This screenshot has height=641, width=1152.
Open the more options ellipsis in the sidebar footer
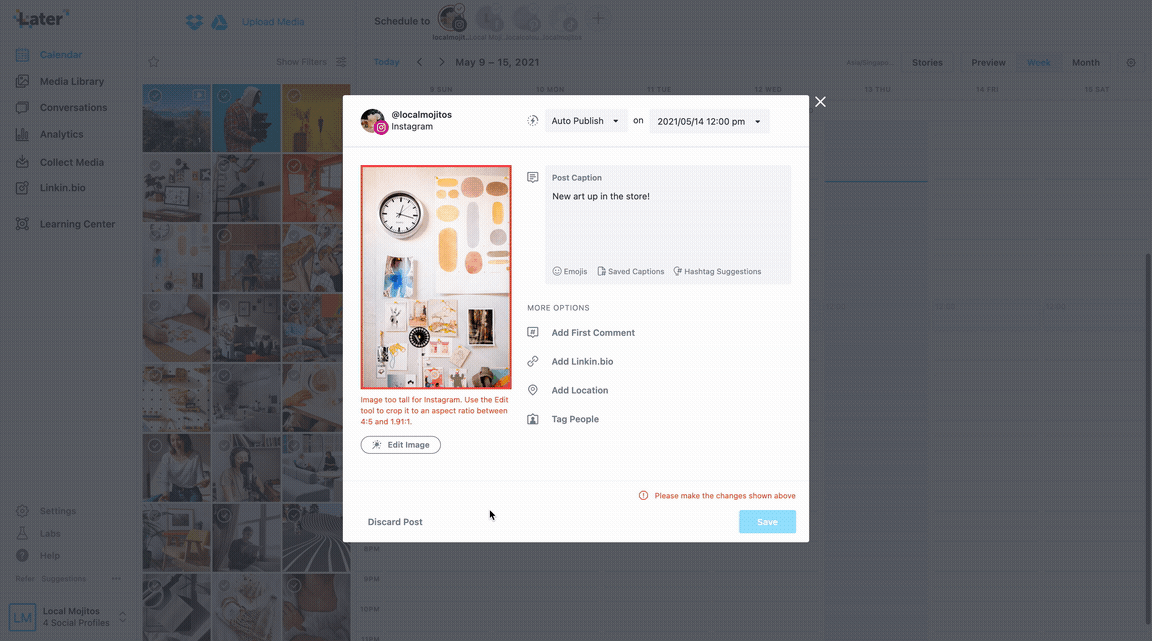(x=116, y=579)
